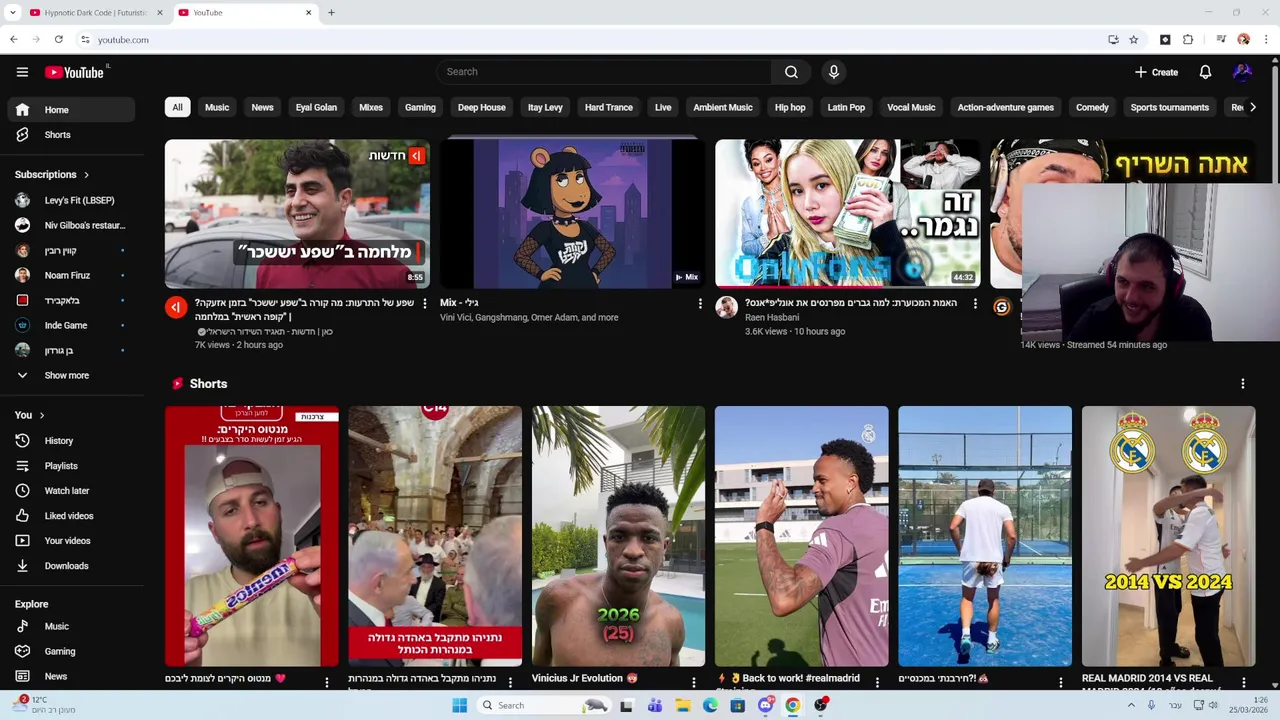Select the Sports tournaments chip
This screenshot has height=720, width=1280.
coord(1170,107)
